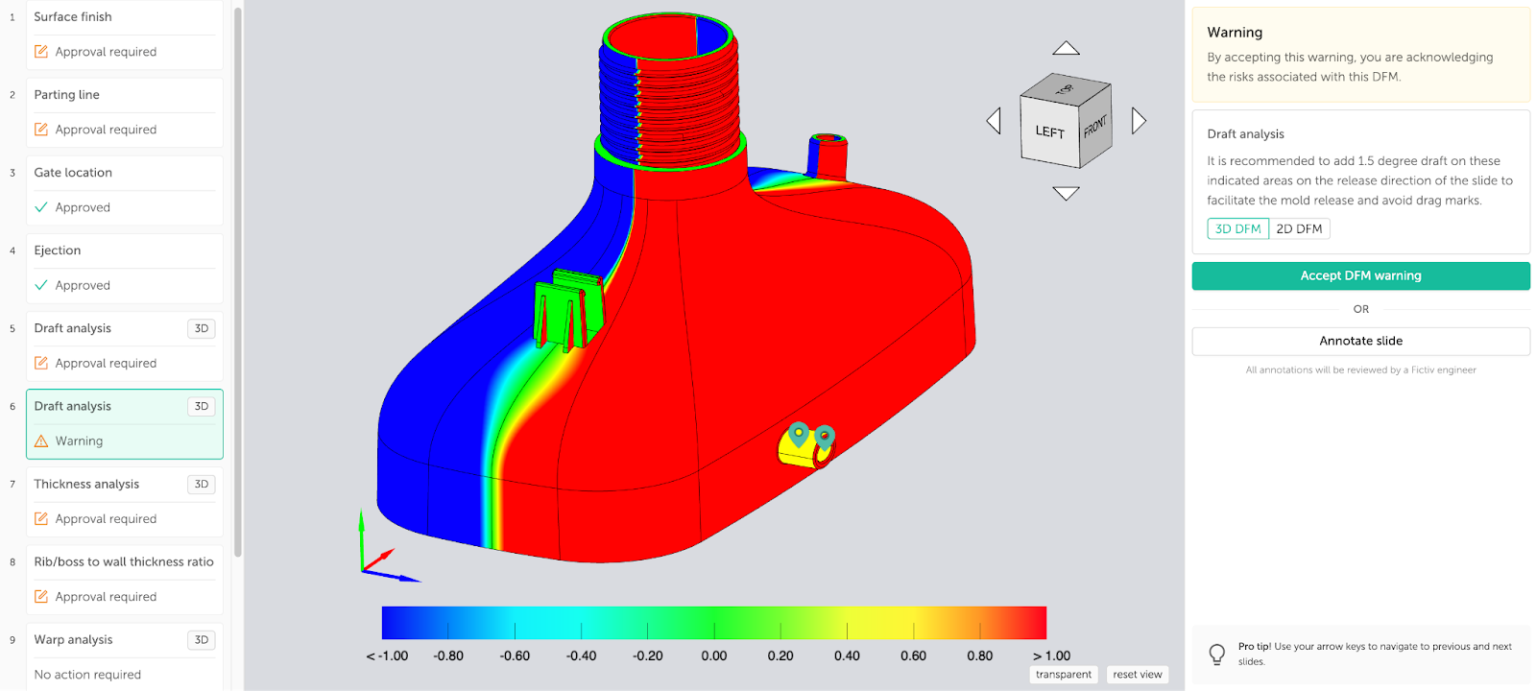Click the warning triangle on slide 6 Draft analysis

tap(41, 440)
